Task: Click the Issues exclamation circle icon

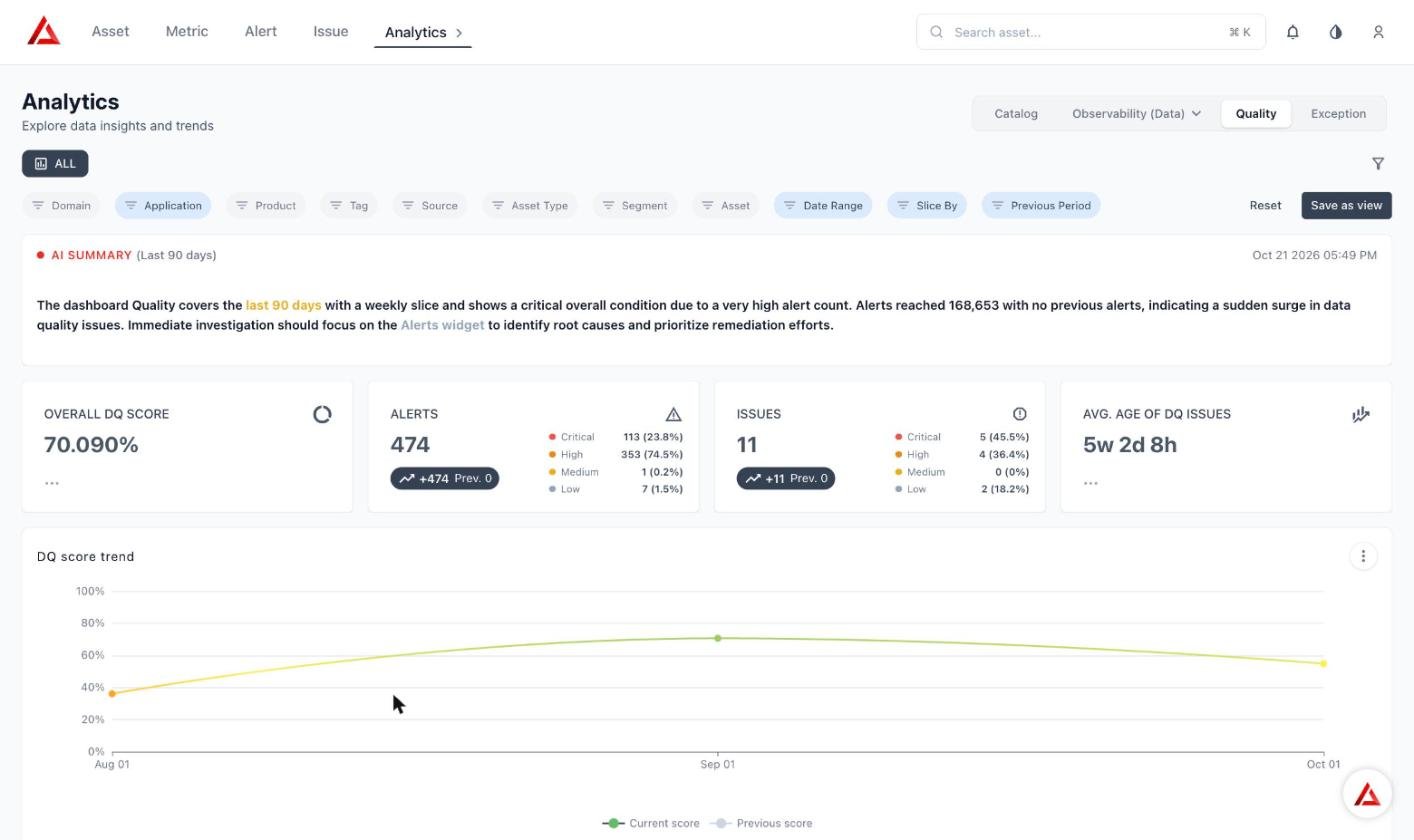Action: point(1019,414)
